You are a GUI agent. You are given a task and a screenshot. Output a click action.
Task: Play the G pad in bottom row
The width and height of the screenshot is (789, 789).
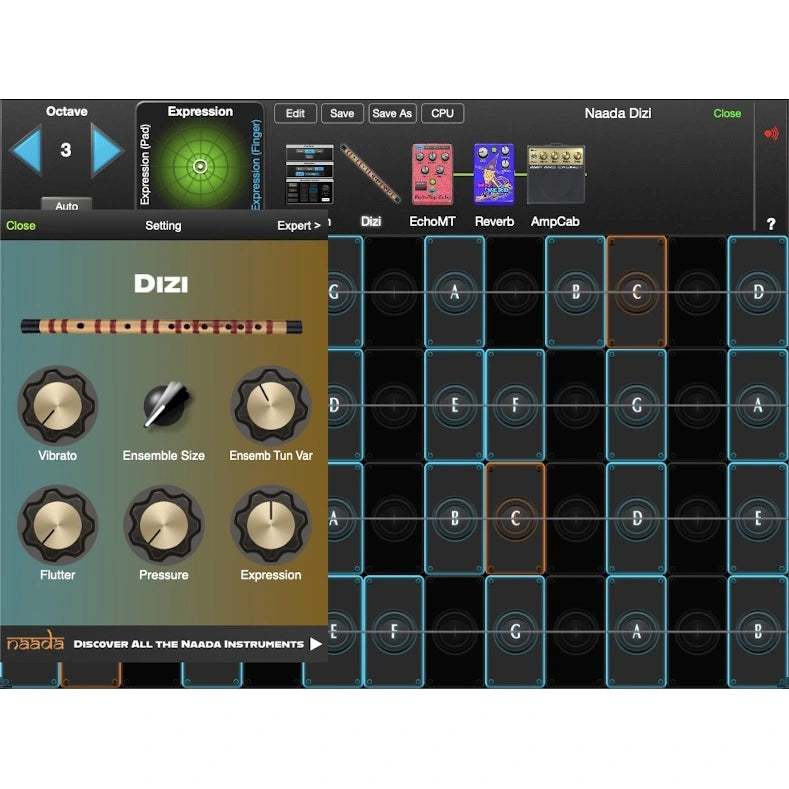tap(515, 632)
